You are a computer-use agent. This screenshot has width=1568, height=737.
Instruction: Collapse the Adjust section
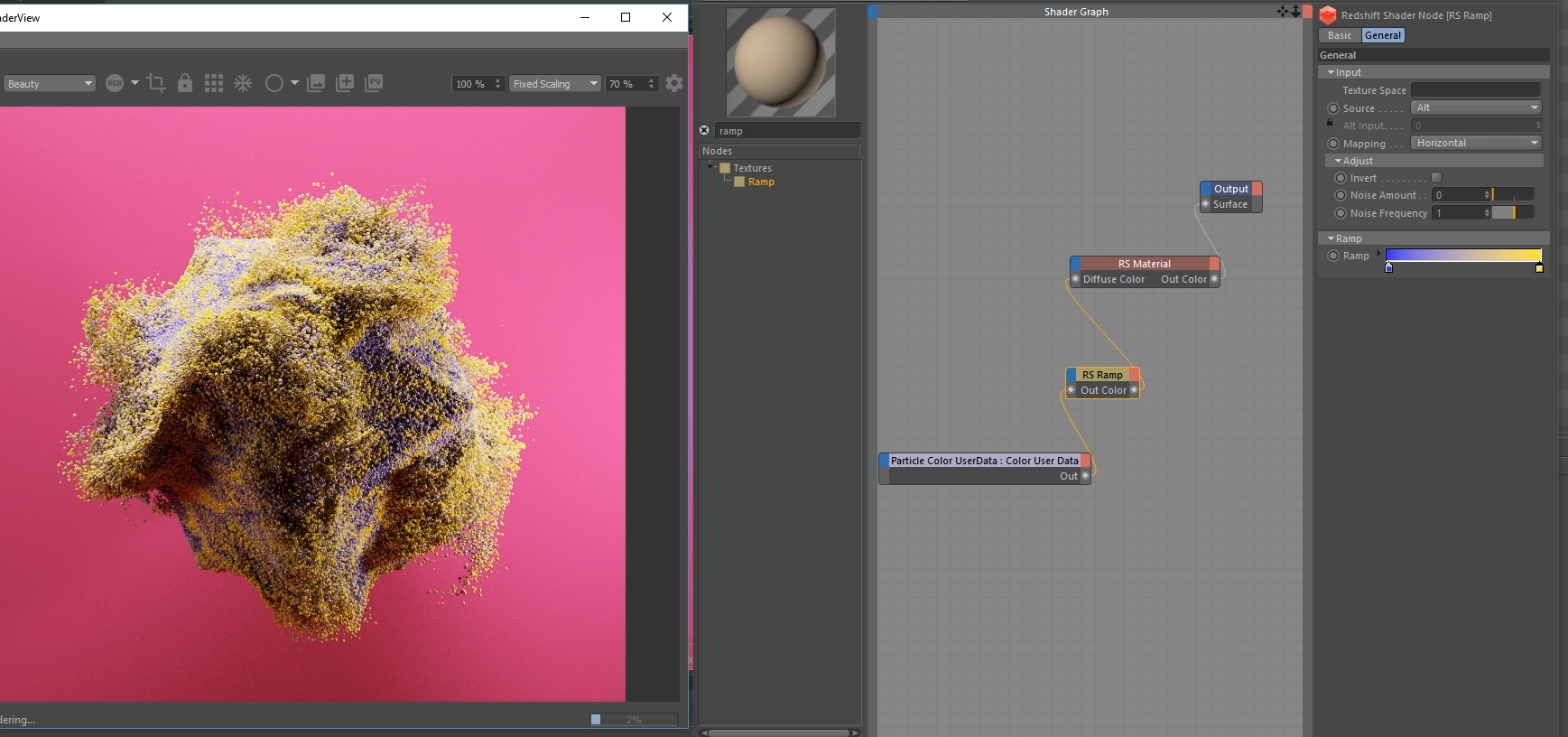coord(1339,161)
